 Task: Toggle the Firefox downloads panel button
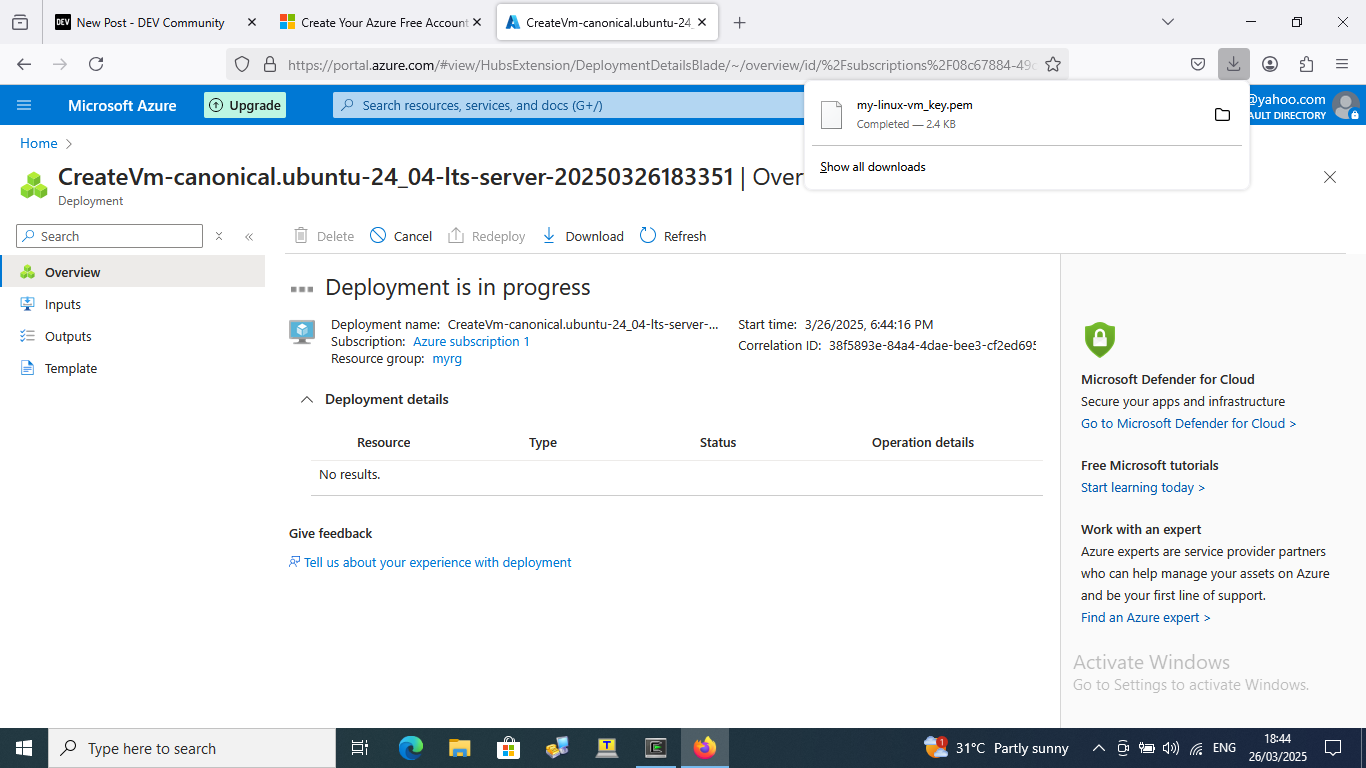(1234, 64)
